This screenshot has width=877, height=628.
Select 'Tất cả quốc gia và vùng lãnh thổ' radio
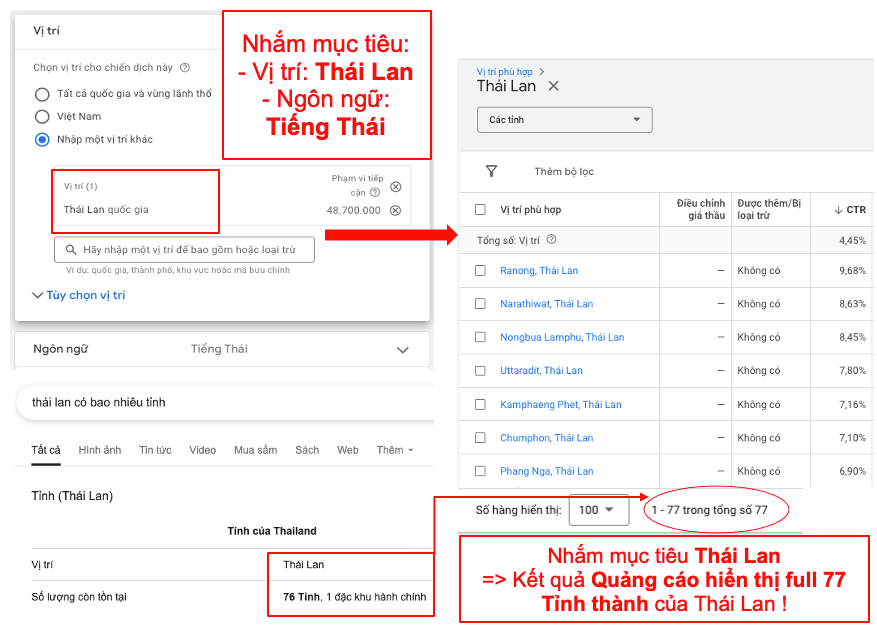tap(42, 94)
